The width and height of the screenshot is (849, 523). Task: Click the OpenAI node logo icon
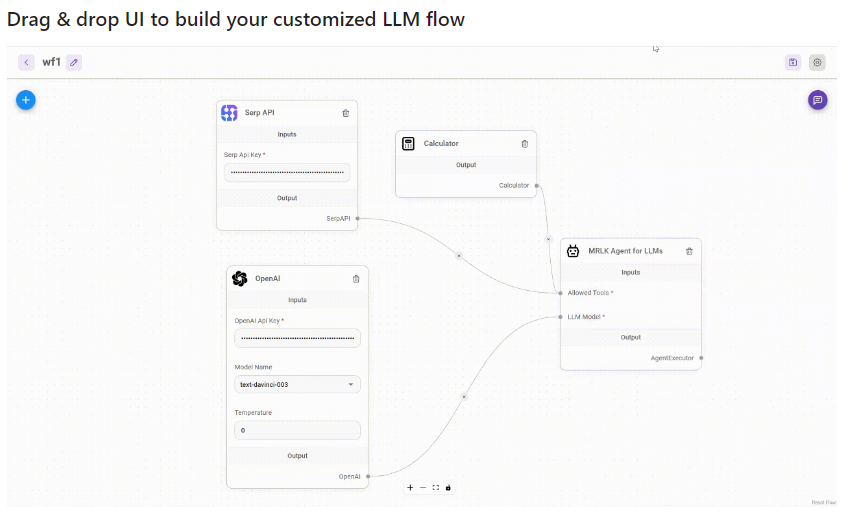pyautogui.click(x=239, y=278)
